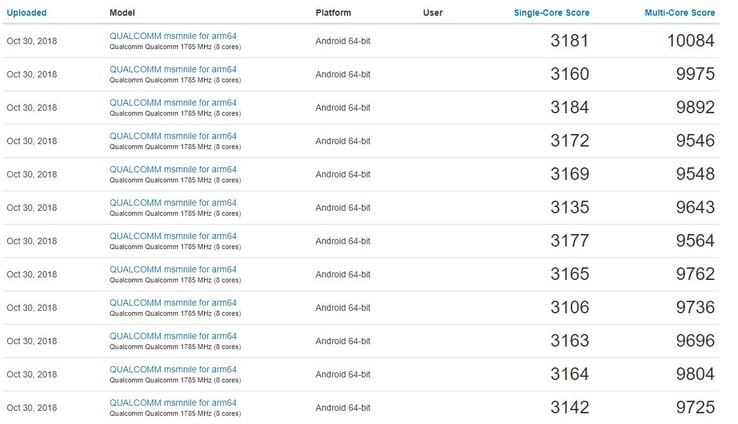View QUALCOMM msmnile result with single-core 3106
The height and width of the screenshot is (424, 738).
pos(173,303)
